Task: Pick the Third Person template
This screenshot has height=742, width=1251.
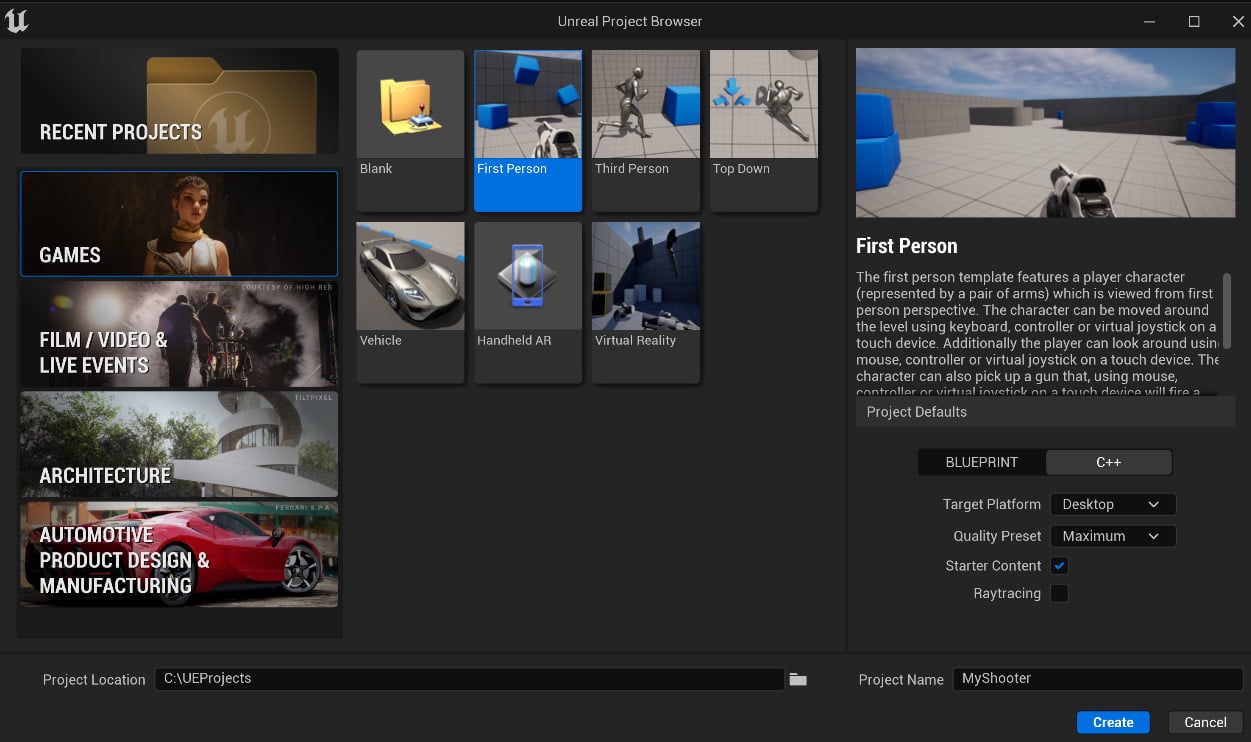Action: point(646,130)
